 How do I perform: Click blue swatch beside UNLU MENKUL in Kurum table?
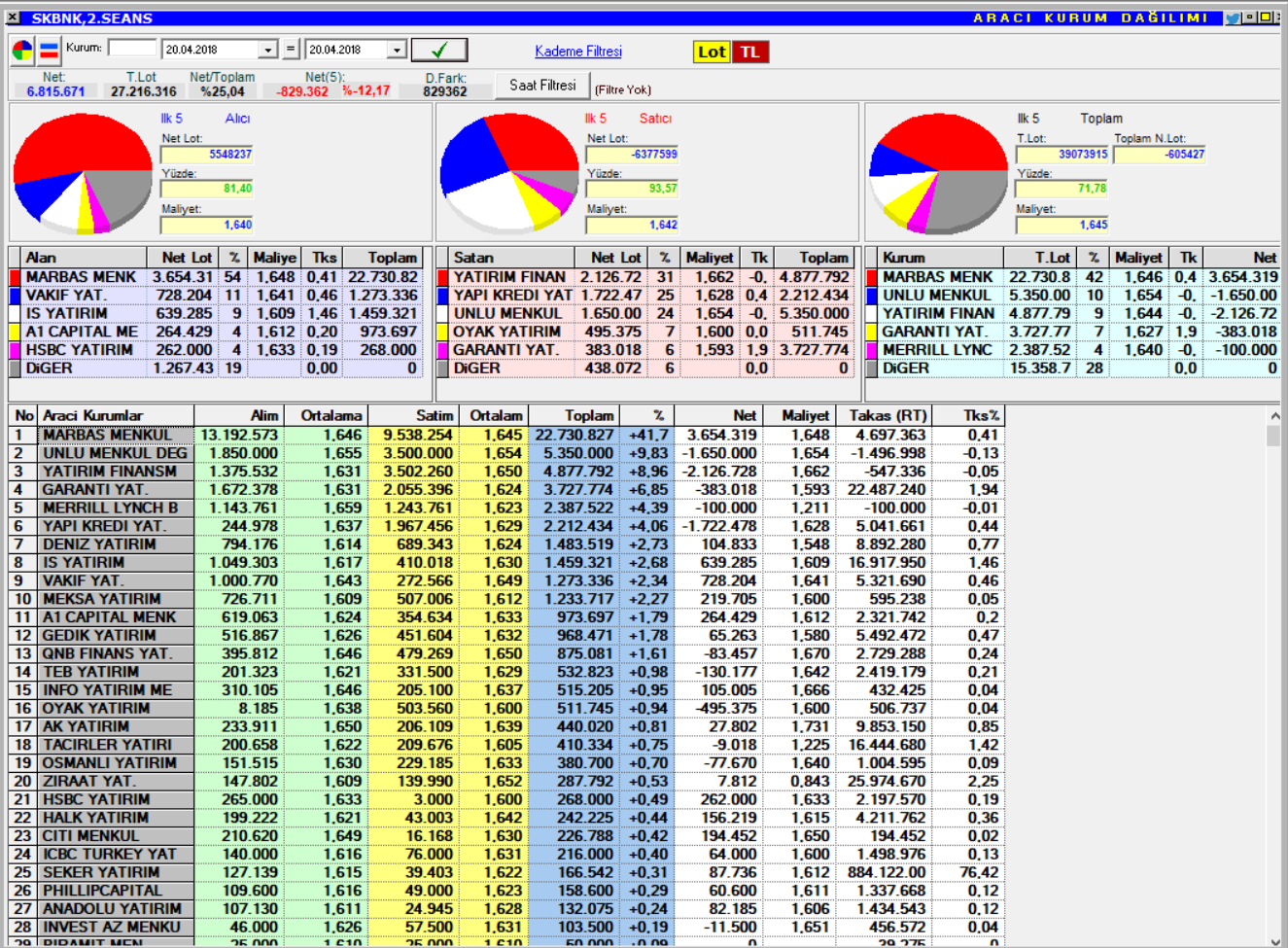pyautogui.click(x=872, y=296)
